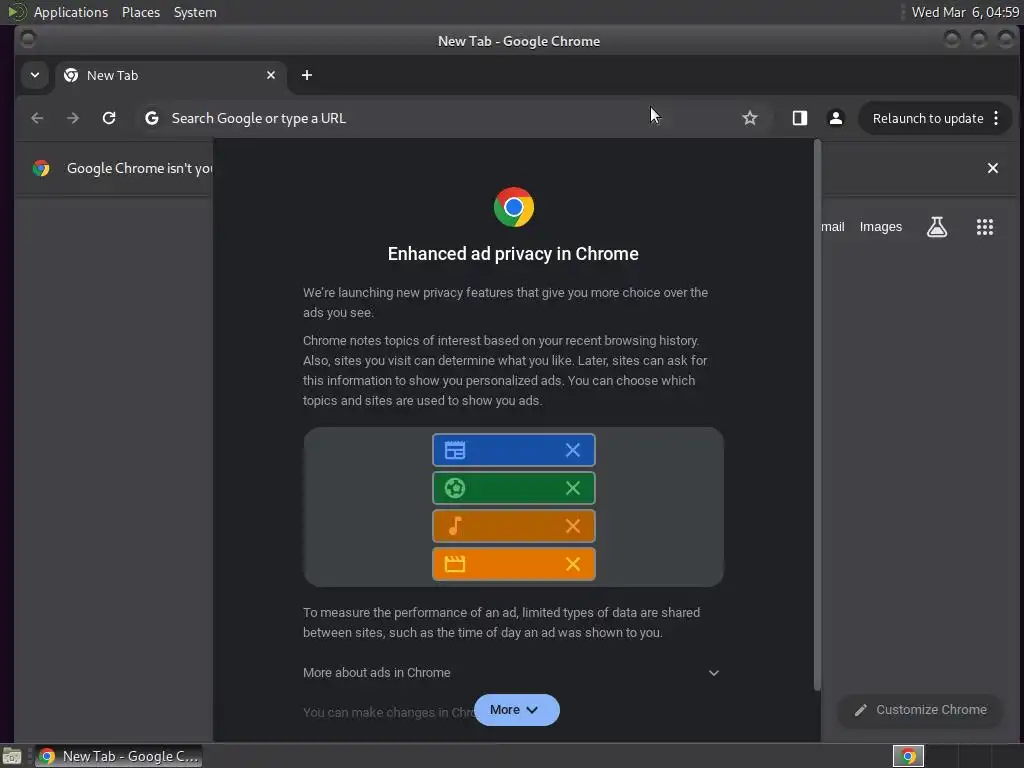Image resolution: width=1024 pixels, height=768 pixels.
Task: Open the Applications menu
Action: click(x=71, y=12)
